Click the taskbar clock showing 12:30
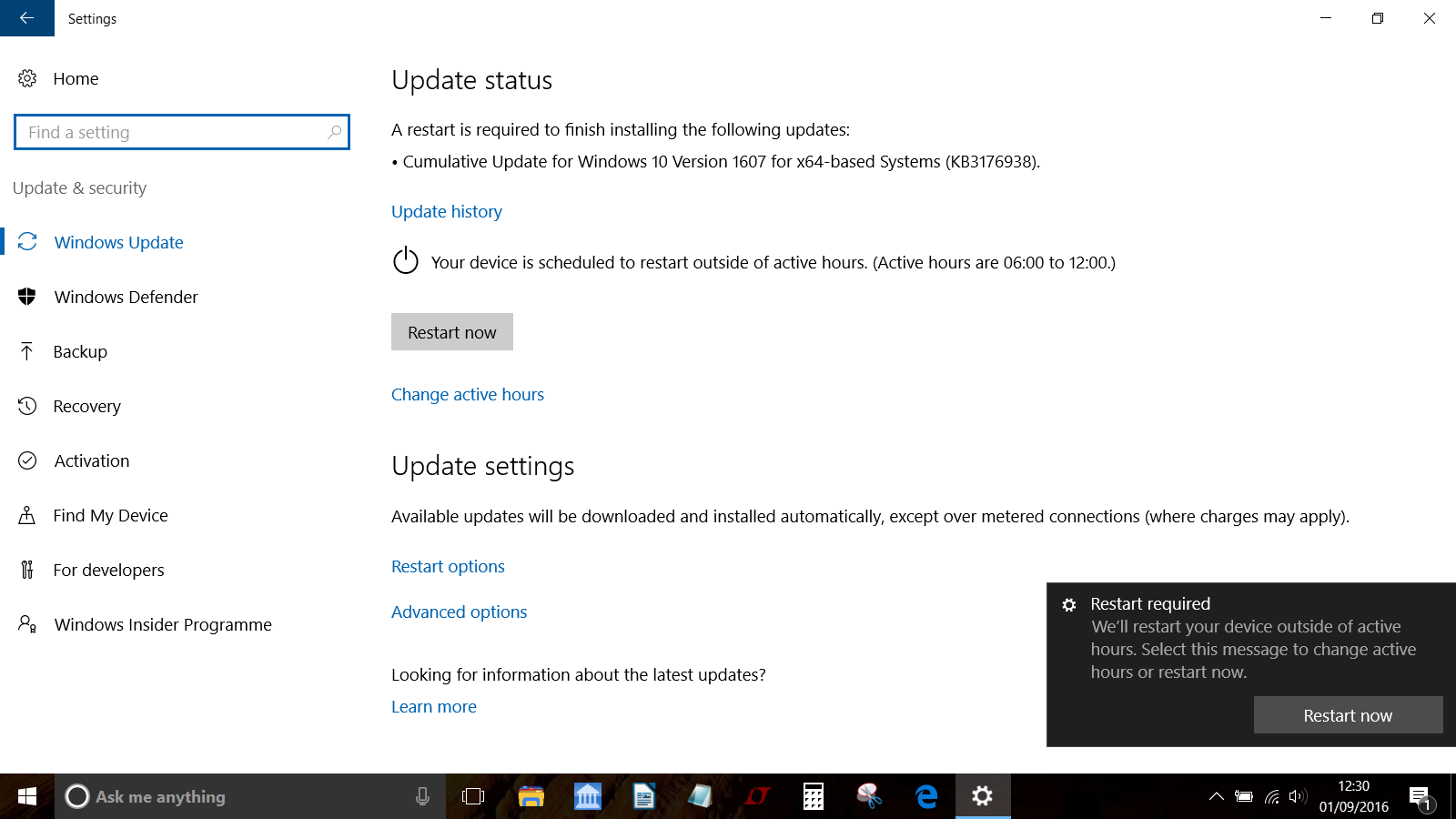Image resolution: width=1456 pixels, height=819 pixels. [1354, 796]
